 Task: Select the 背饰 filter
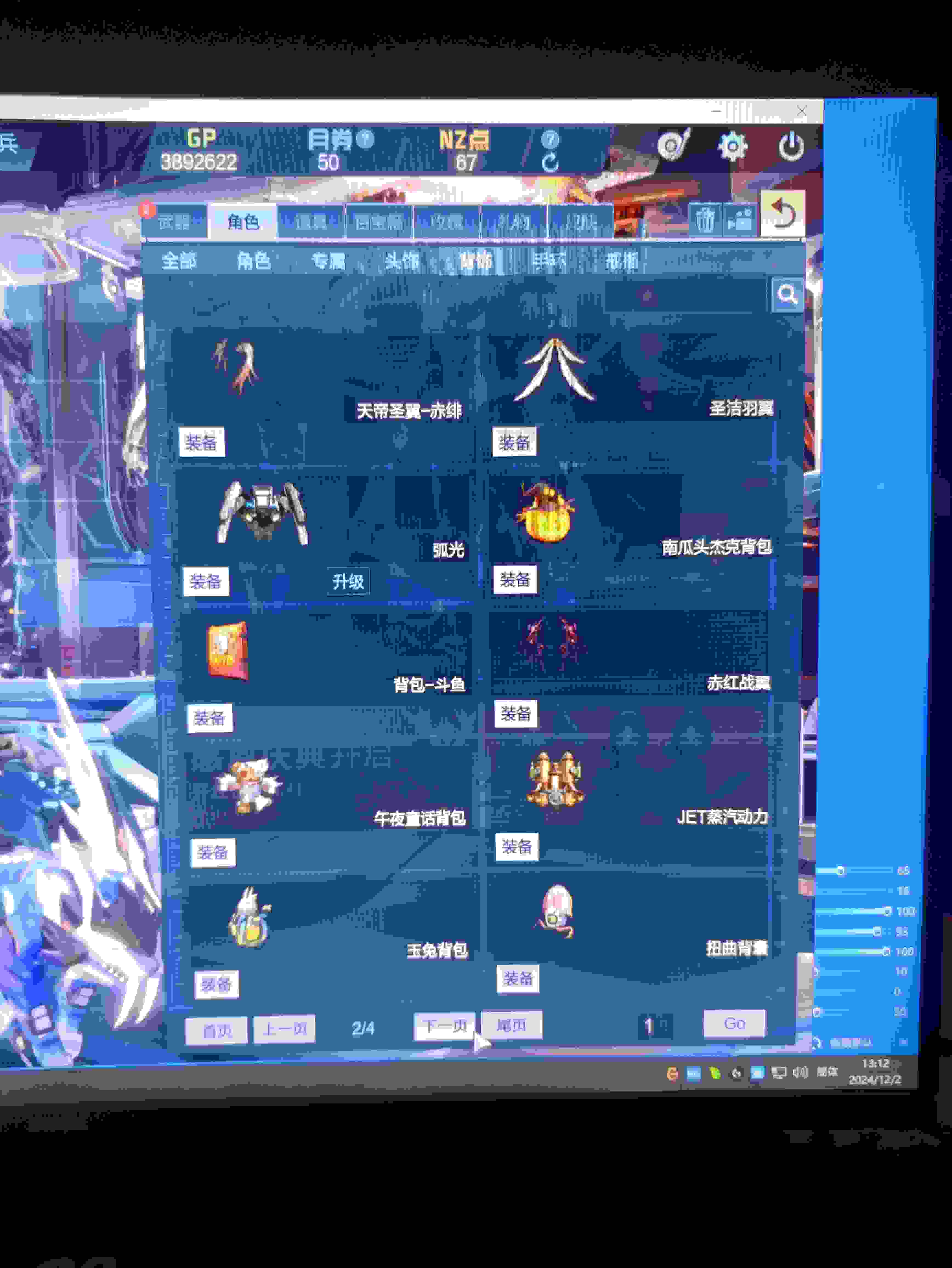click(475, 261)
